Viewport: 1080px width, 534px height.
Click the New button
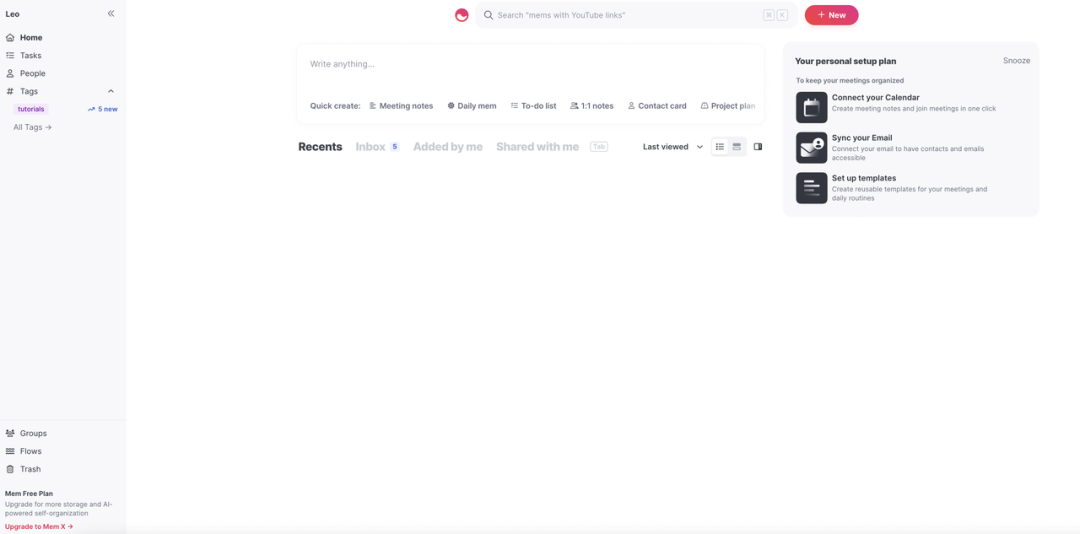coord(831,15)
